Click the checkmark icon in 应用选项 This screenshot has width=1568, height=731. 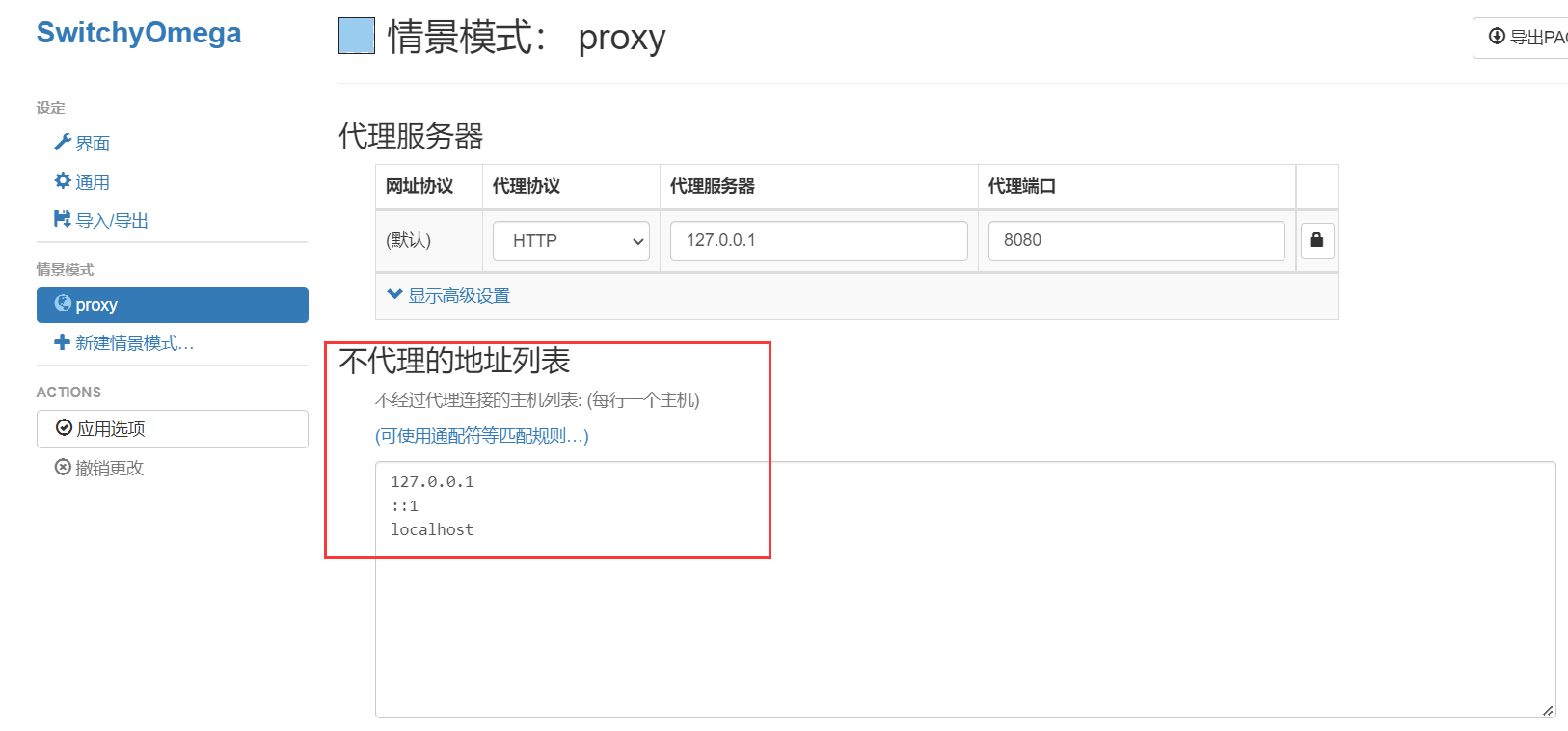64,428
